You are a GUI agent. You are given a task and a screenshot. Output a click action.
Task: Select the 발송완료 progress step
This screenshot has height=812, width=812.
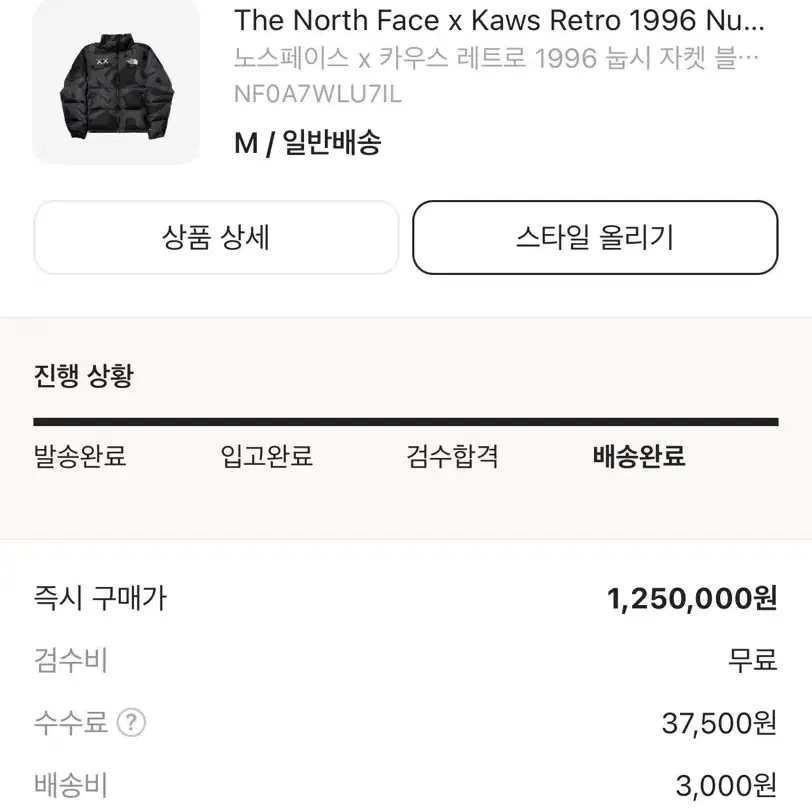tap(80, 456)
